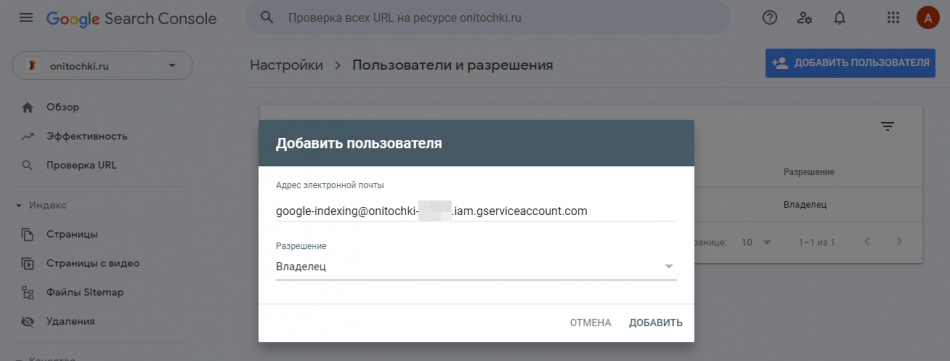Click the Обзор home icon

[27, 107]
